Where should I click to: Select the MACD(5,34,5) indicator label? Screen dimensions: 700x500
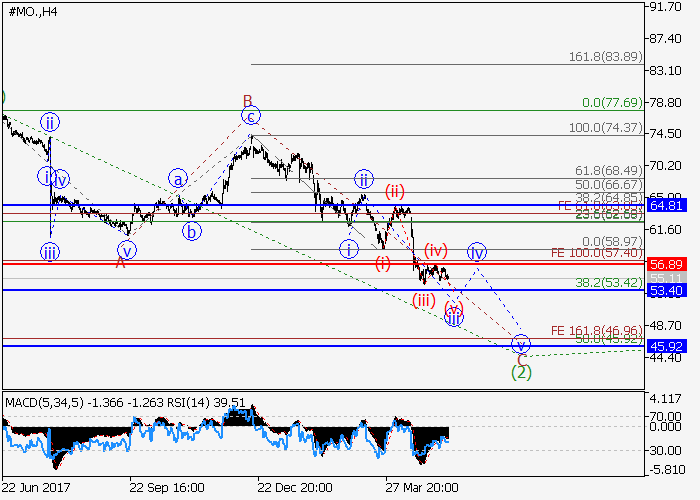[x=45, y=402]
